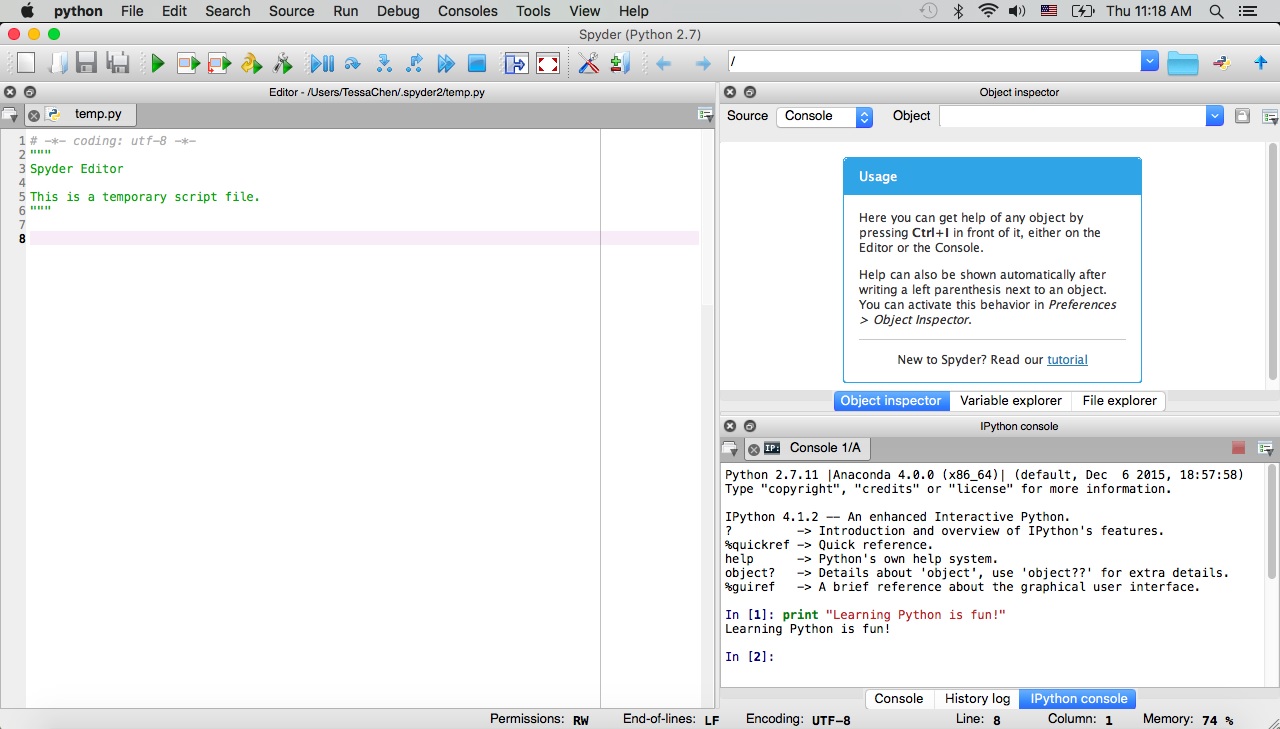The image size is (1280, 729).
Task: Click the Object inspector vertical scrollbar
Action: 1272,260
